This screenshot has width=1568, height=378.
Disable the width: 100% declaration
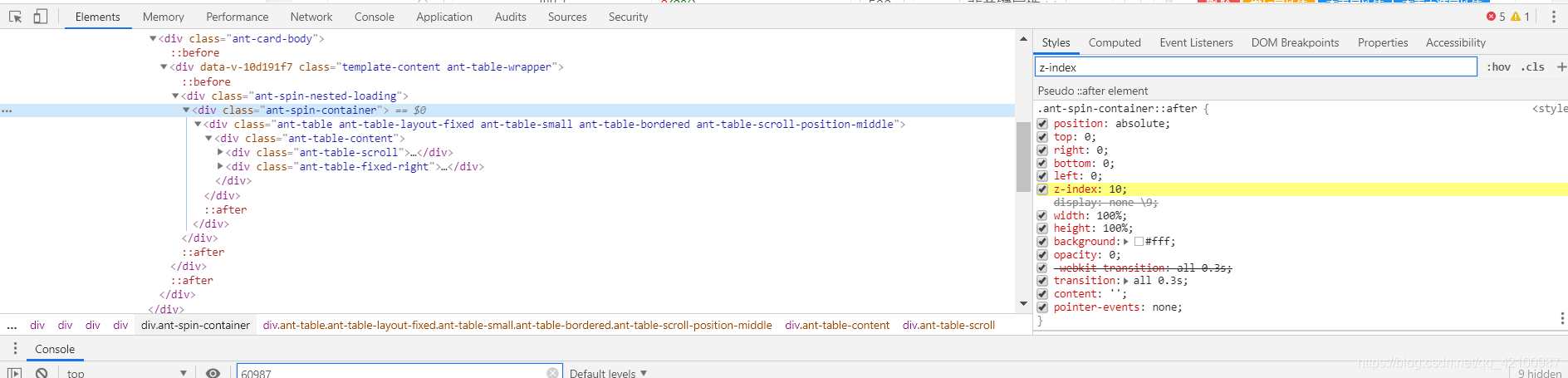[x=1042, y=216]
